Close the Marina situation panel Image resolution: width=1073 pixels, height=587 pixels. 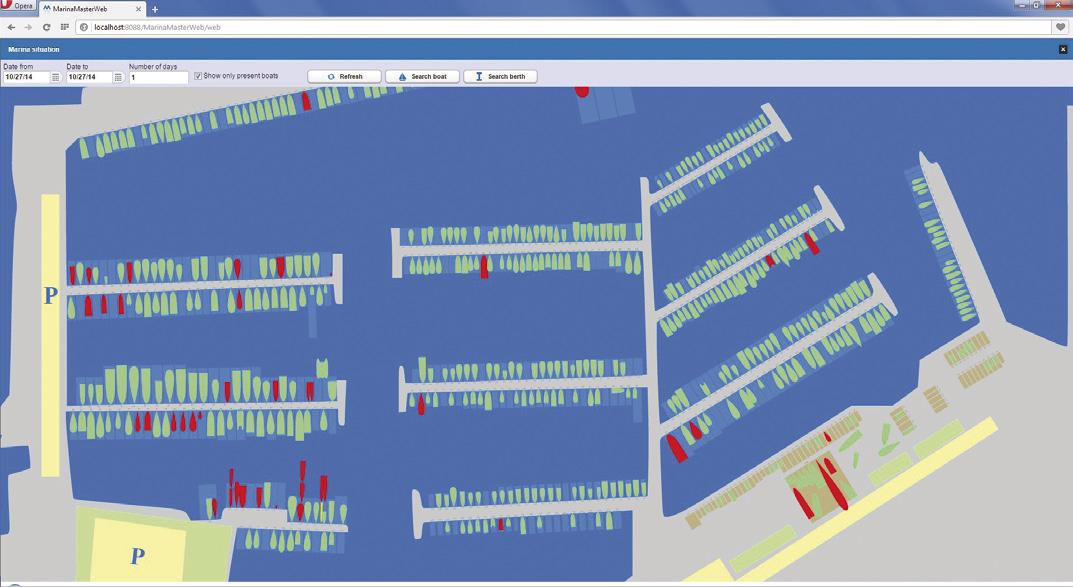[x=1063, y=49]
